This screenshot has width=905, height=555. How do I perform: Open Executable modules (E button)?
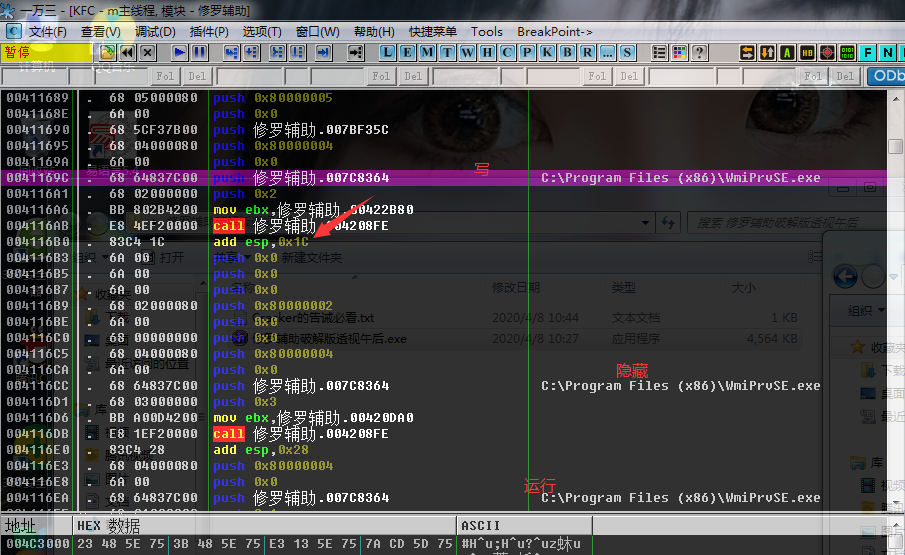(407, 53)
